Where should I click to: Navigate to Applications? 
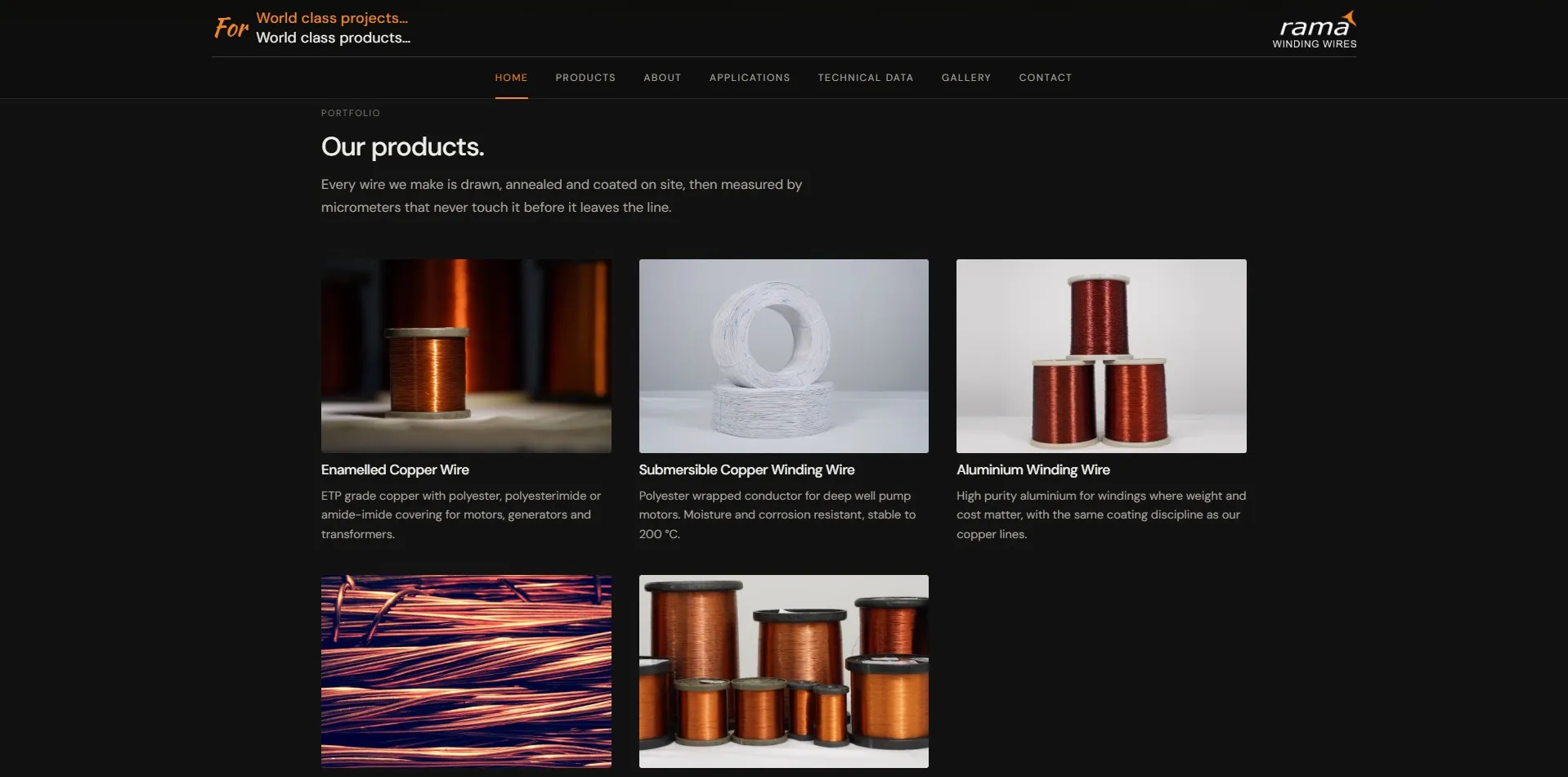click(750, 78)
